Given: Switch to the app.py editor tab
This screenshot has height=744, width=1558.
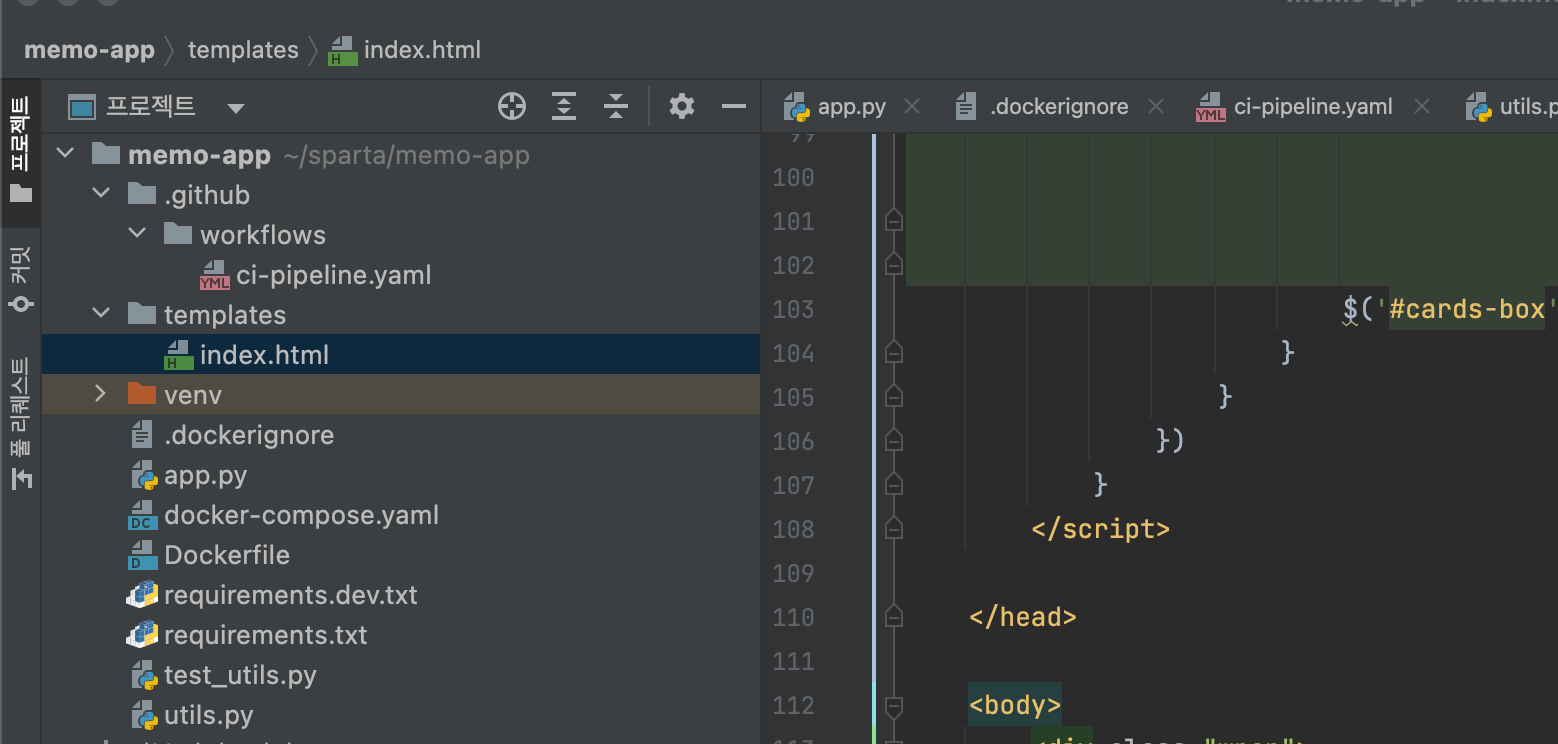Looking at the screenshot, I should 851,107.
